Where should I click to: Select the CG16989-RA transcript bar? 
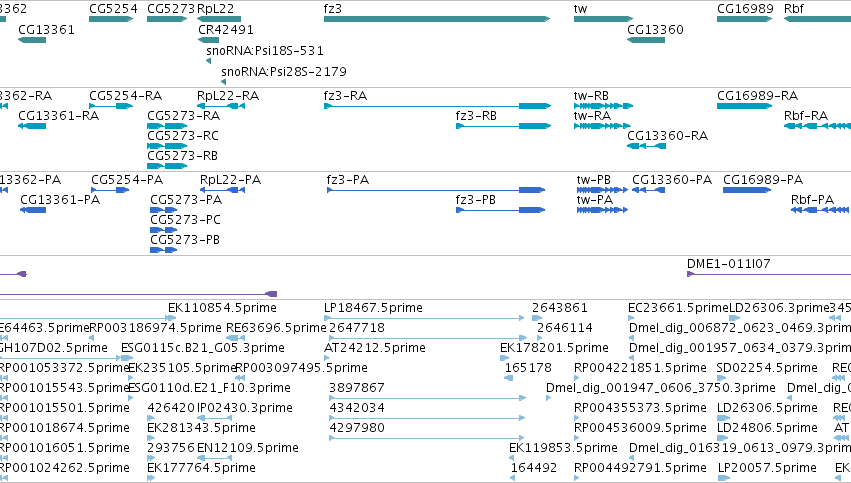pos(745,106)
